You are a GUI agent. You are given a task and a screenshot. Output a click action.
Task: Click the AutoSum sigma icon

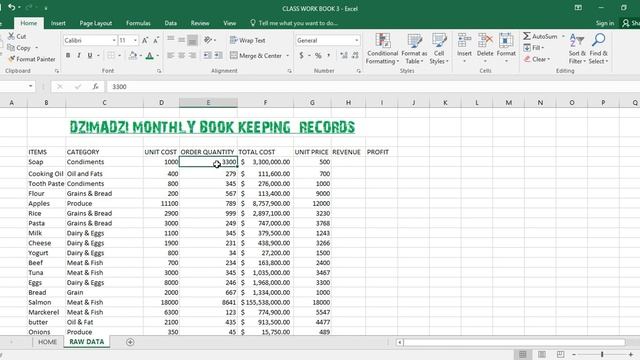click(x=527, y=36)
